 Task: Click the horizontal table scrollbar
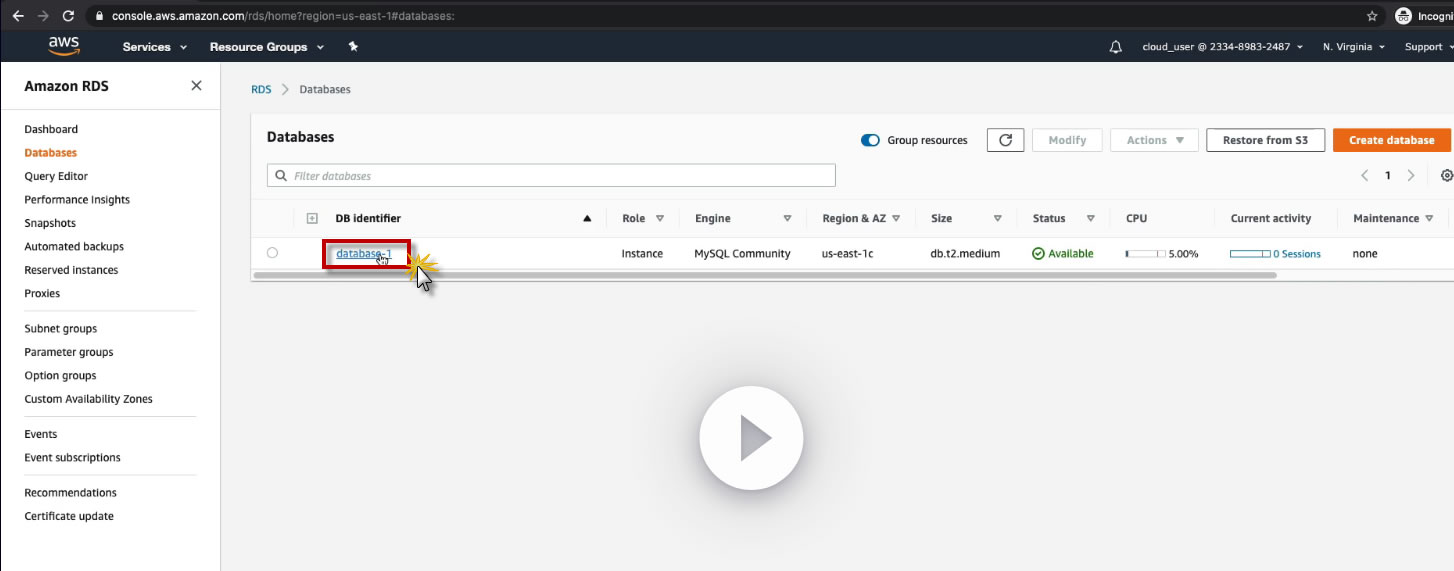click(x=765, y=275)
